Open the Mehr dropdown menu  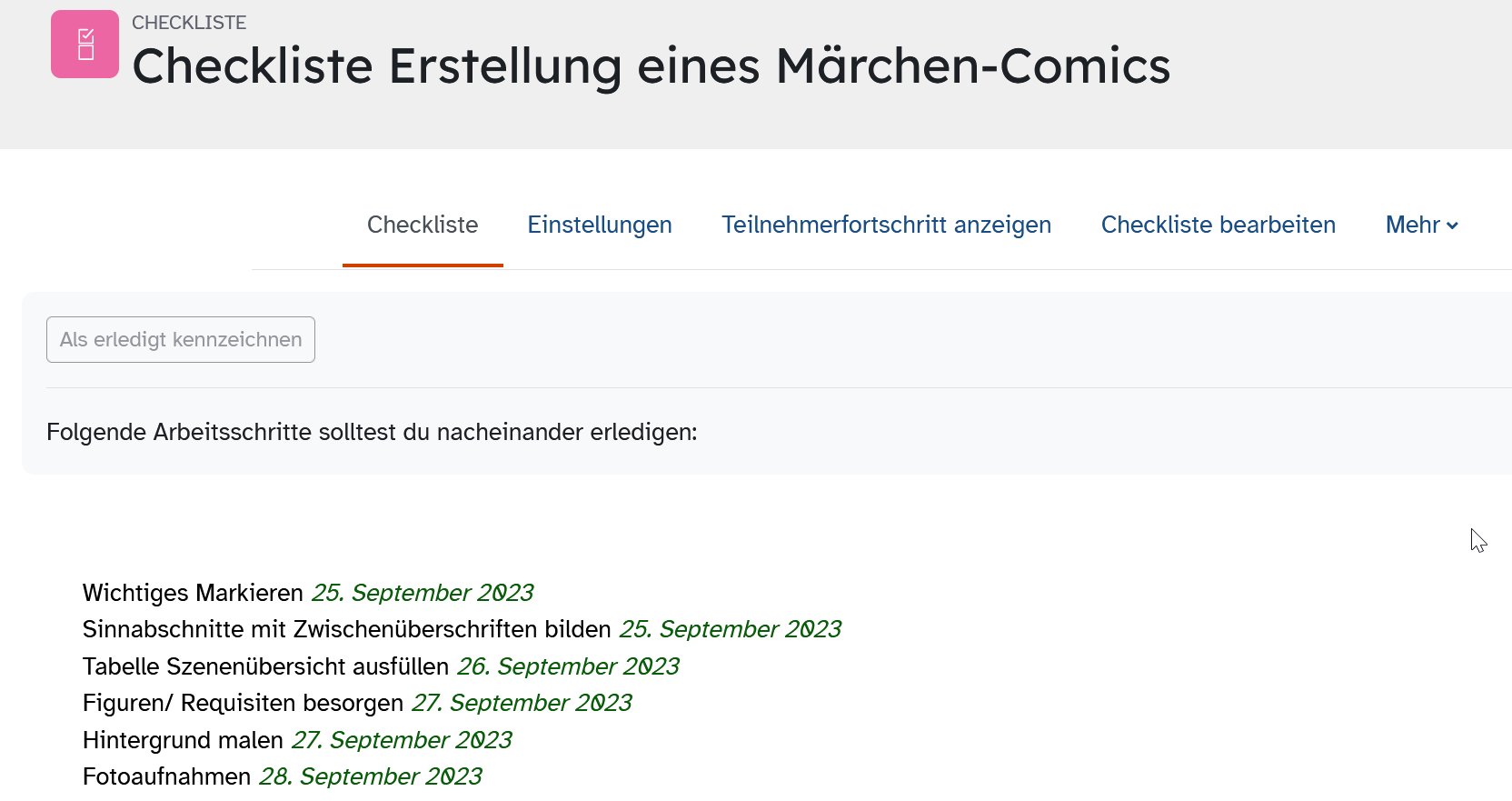click(x=1421, y=225)
